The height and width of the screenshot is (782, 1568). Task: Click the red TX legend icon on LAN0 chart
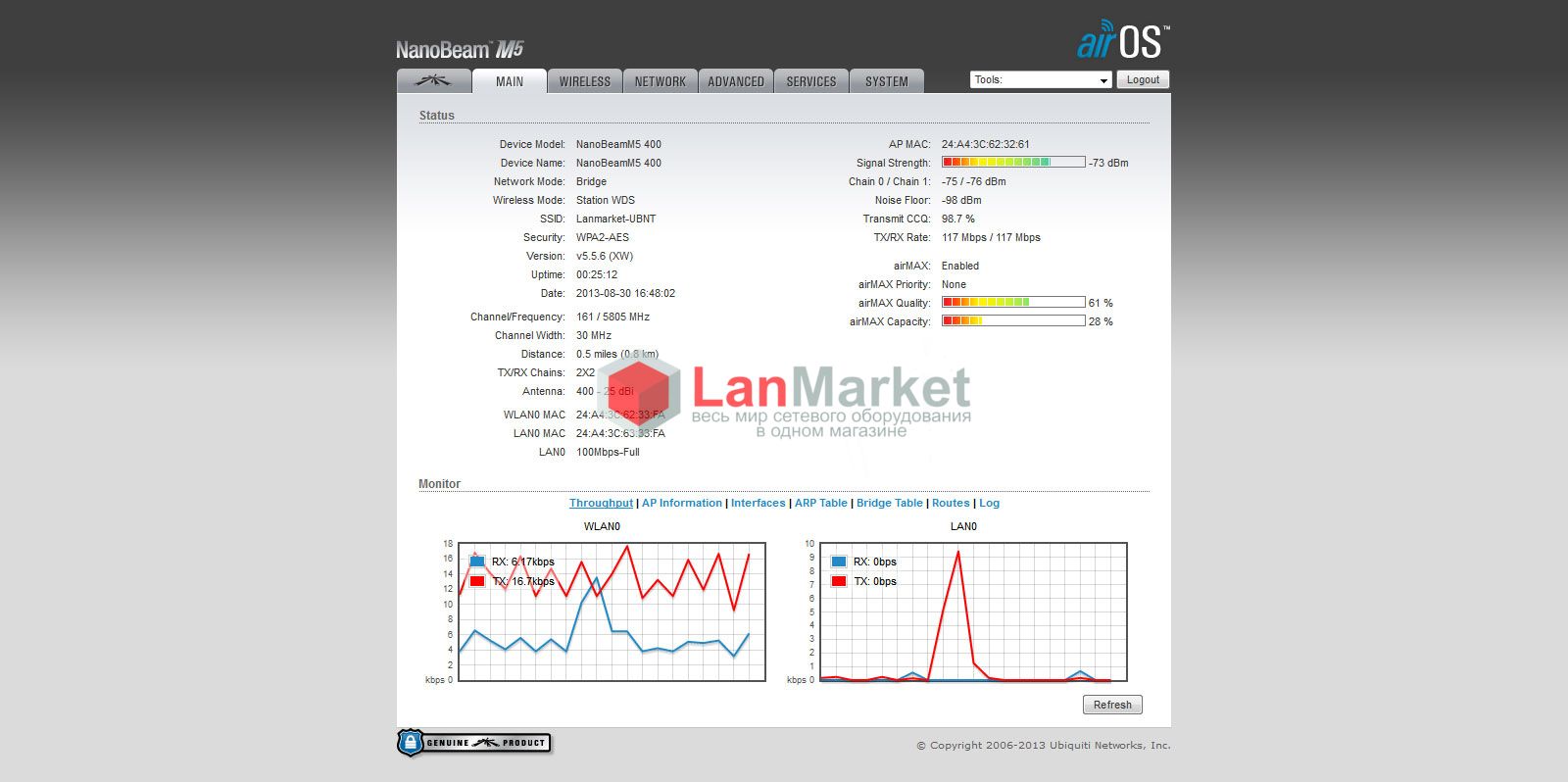[839, 581]
